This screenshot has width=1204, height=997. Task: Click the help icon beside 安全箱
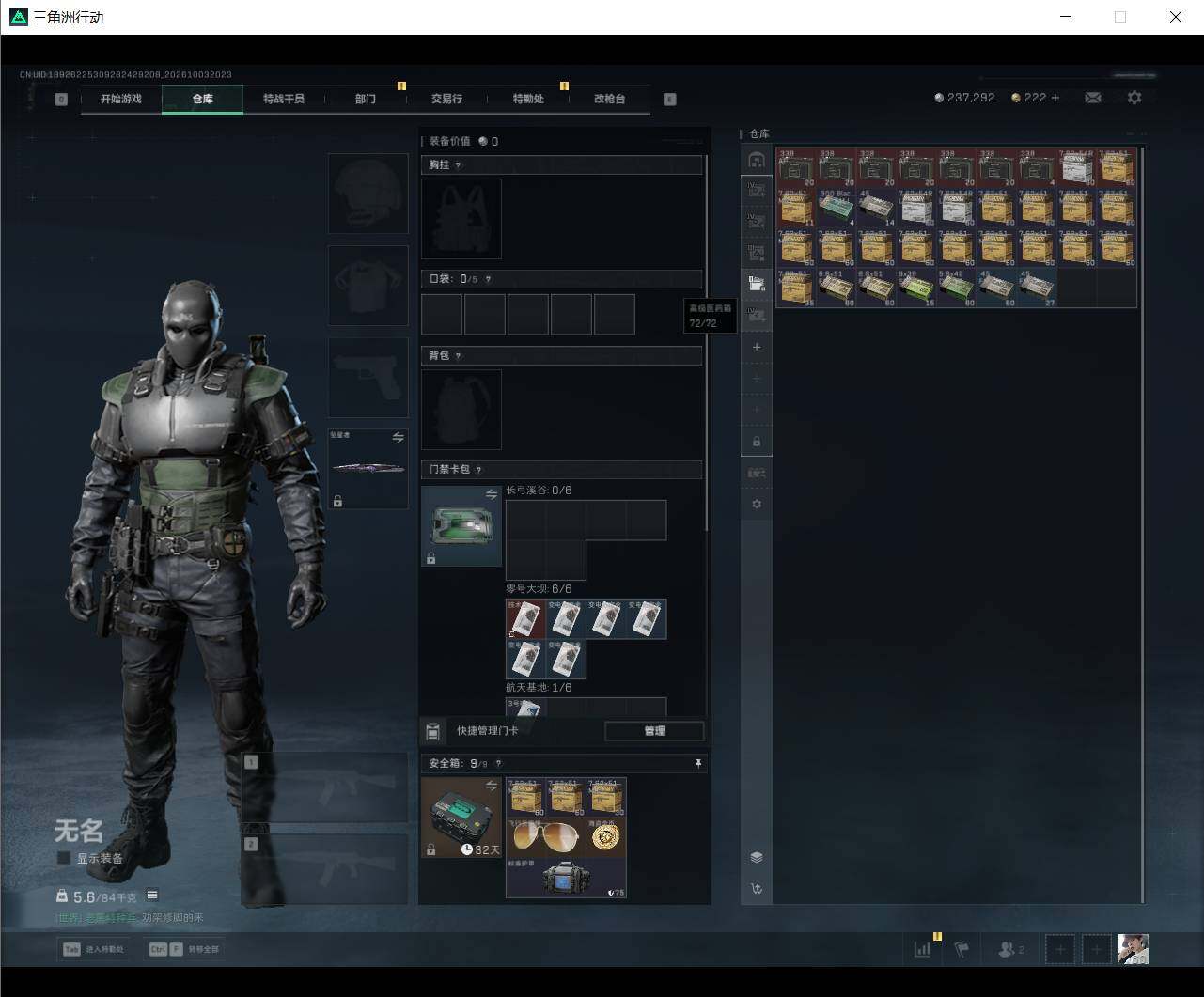[x=498, y=764]
